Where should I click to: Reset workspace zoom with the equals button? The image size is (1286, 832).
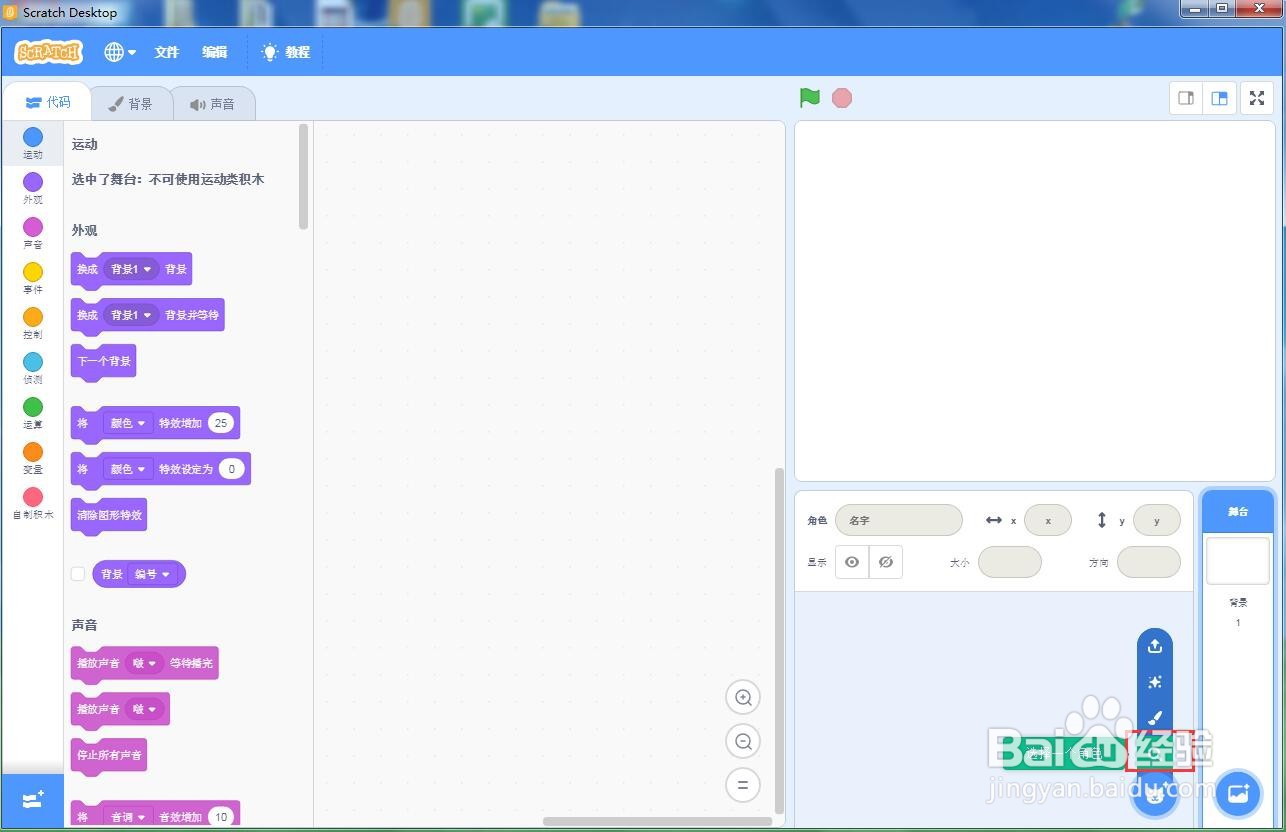743,785
